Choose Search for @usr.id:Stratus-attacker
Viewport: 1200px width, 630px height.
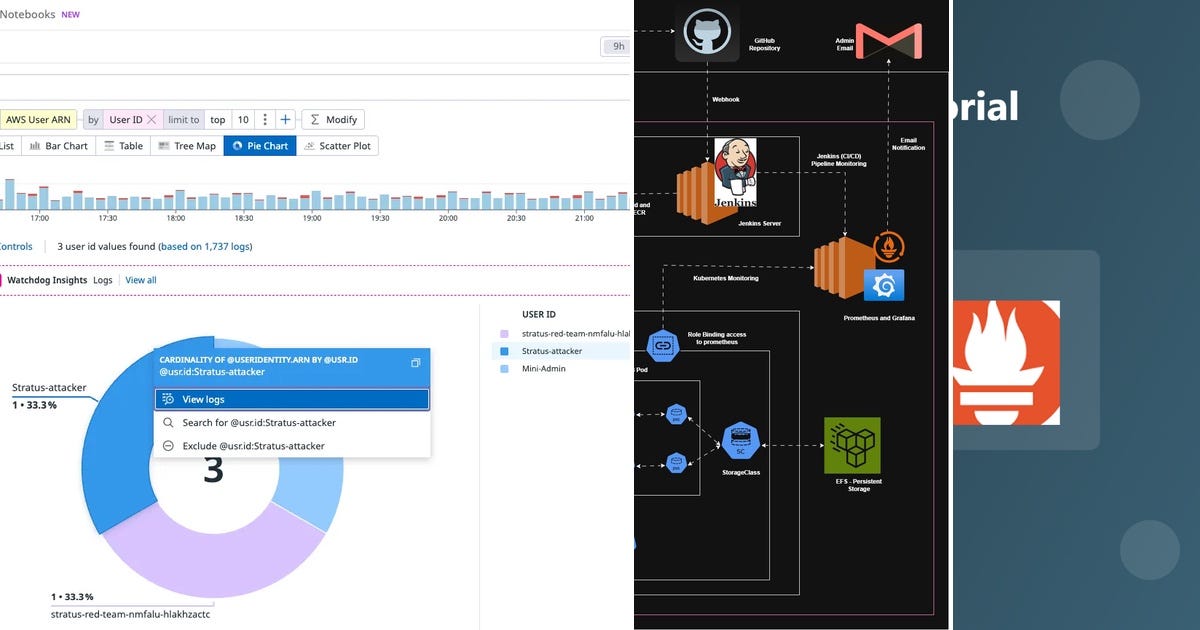coord(292,423)
